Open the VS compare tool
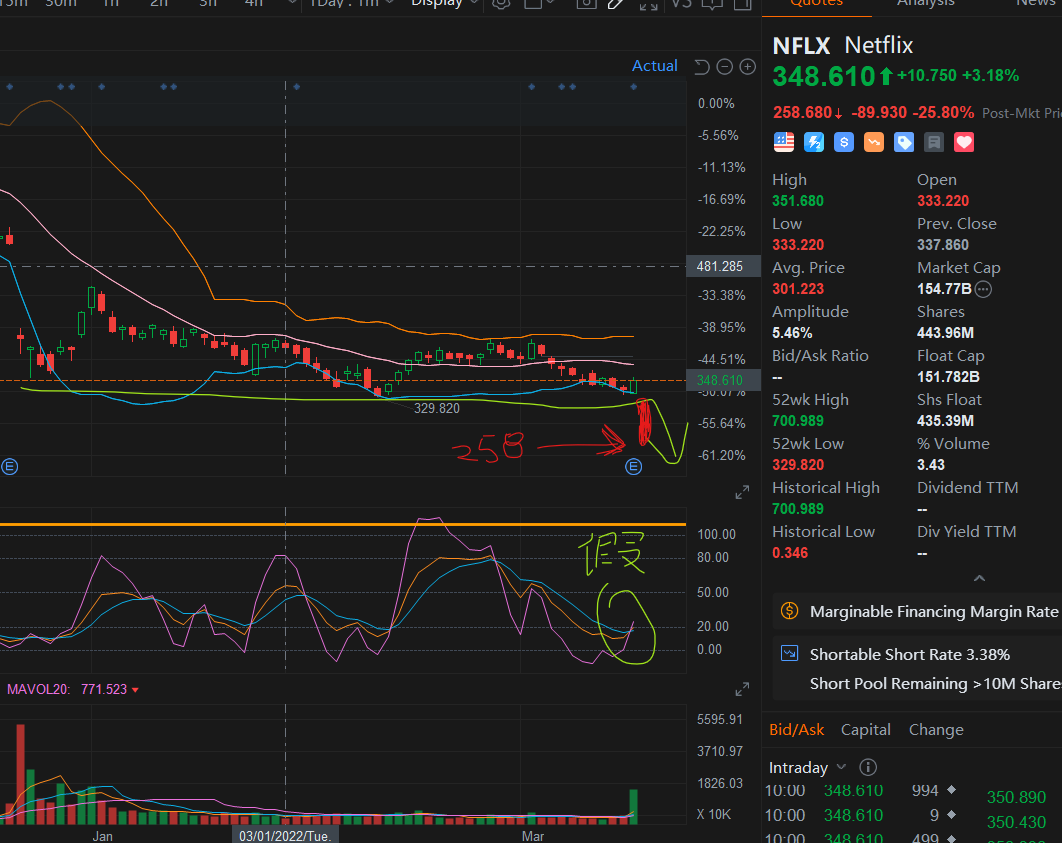 [681, 4]
